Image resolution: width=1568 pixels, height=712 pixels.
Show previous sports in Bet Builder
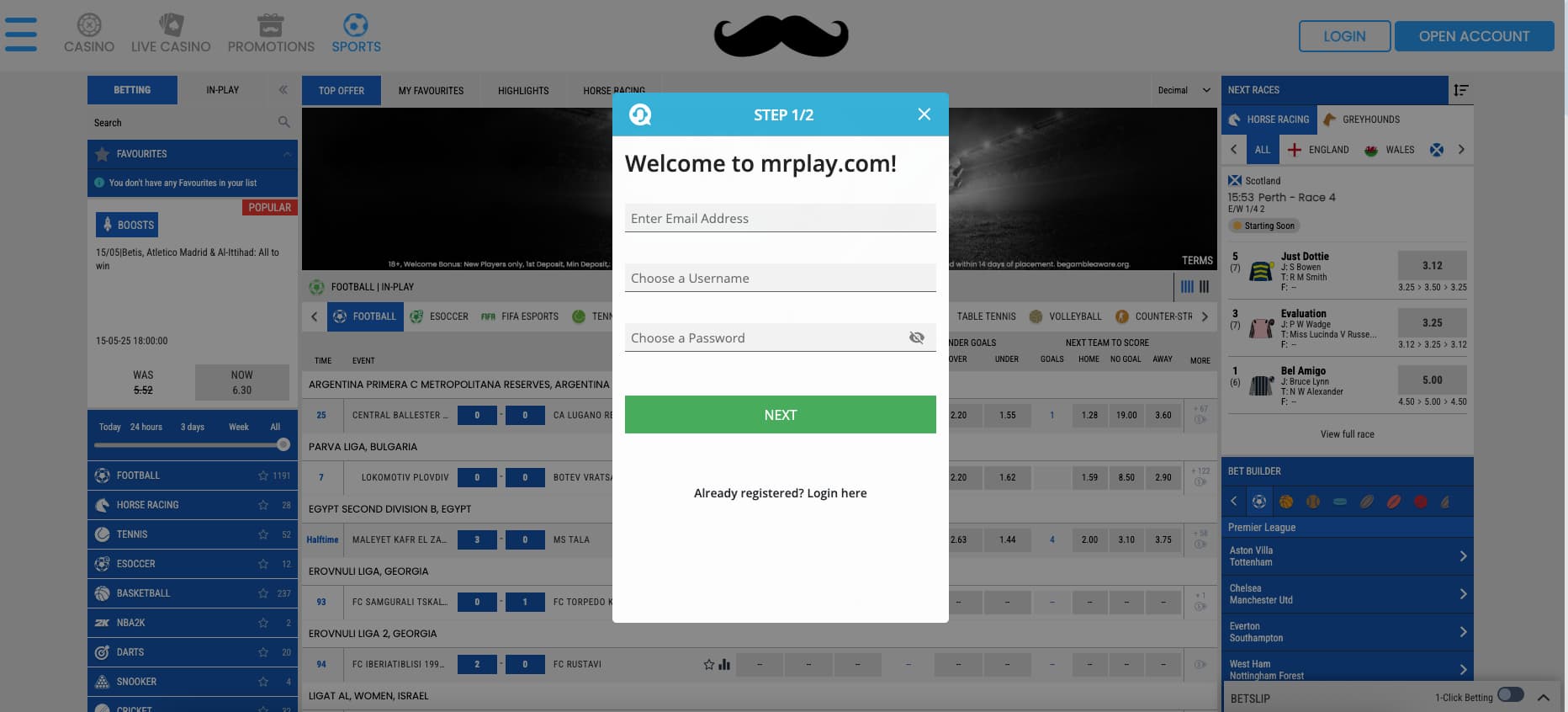click(x=1234, y=502)
